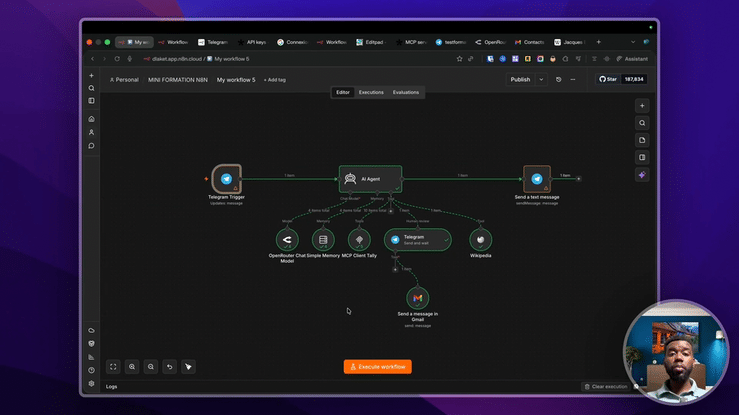Toggle the right side panel icon
739x415 pixels.
click(x=642, y=157)
